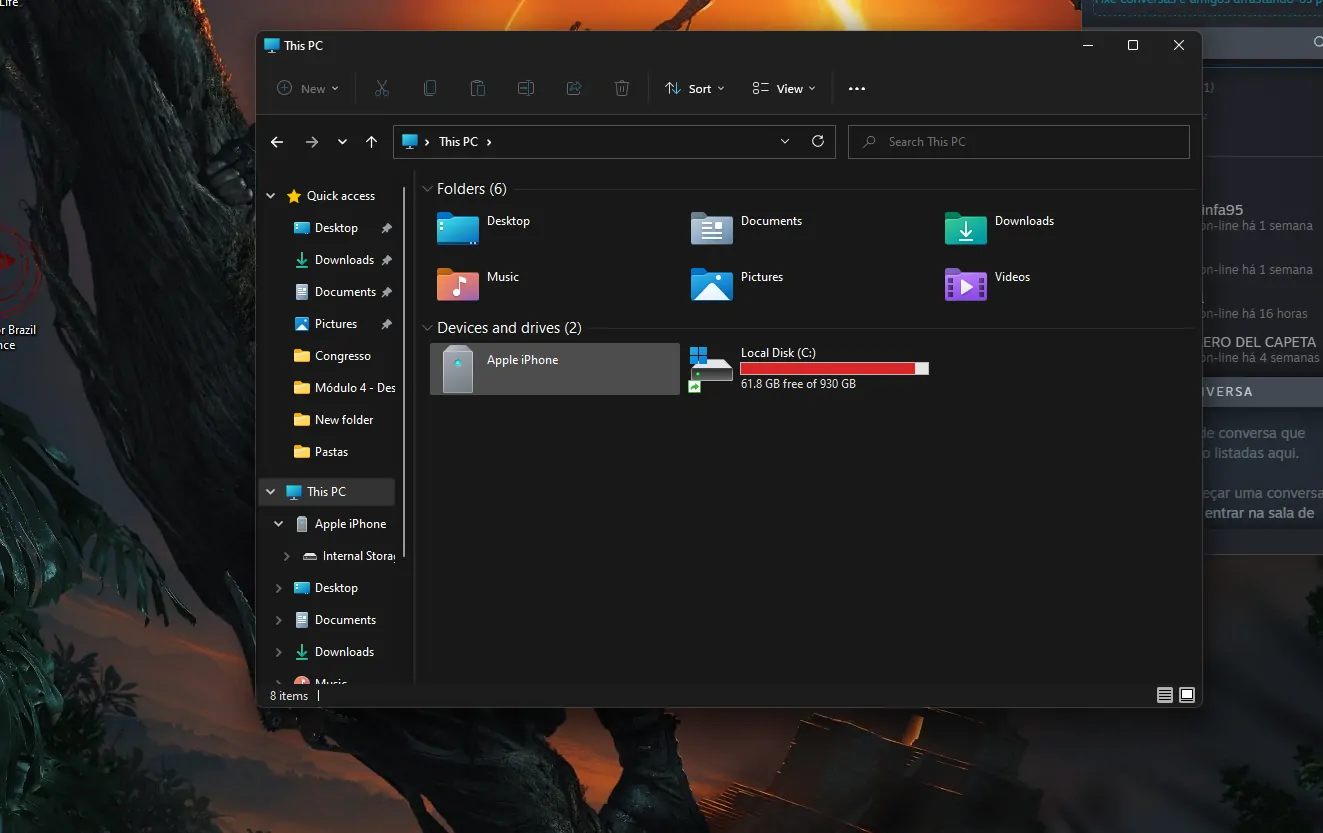Image resolution: width=1323 pixels, height=833 pixels.
Task: Click the Copy icon in toolbar
Action: click(x=430, y=88)
